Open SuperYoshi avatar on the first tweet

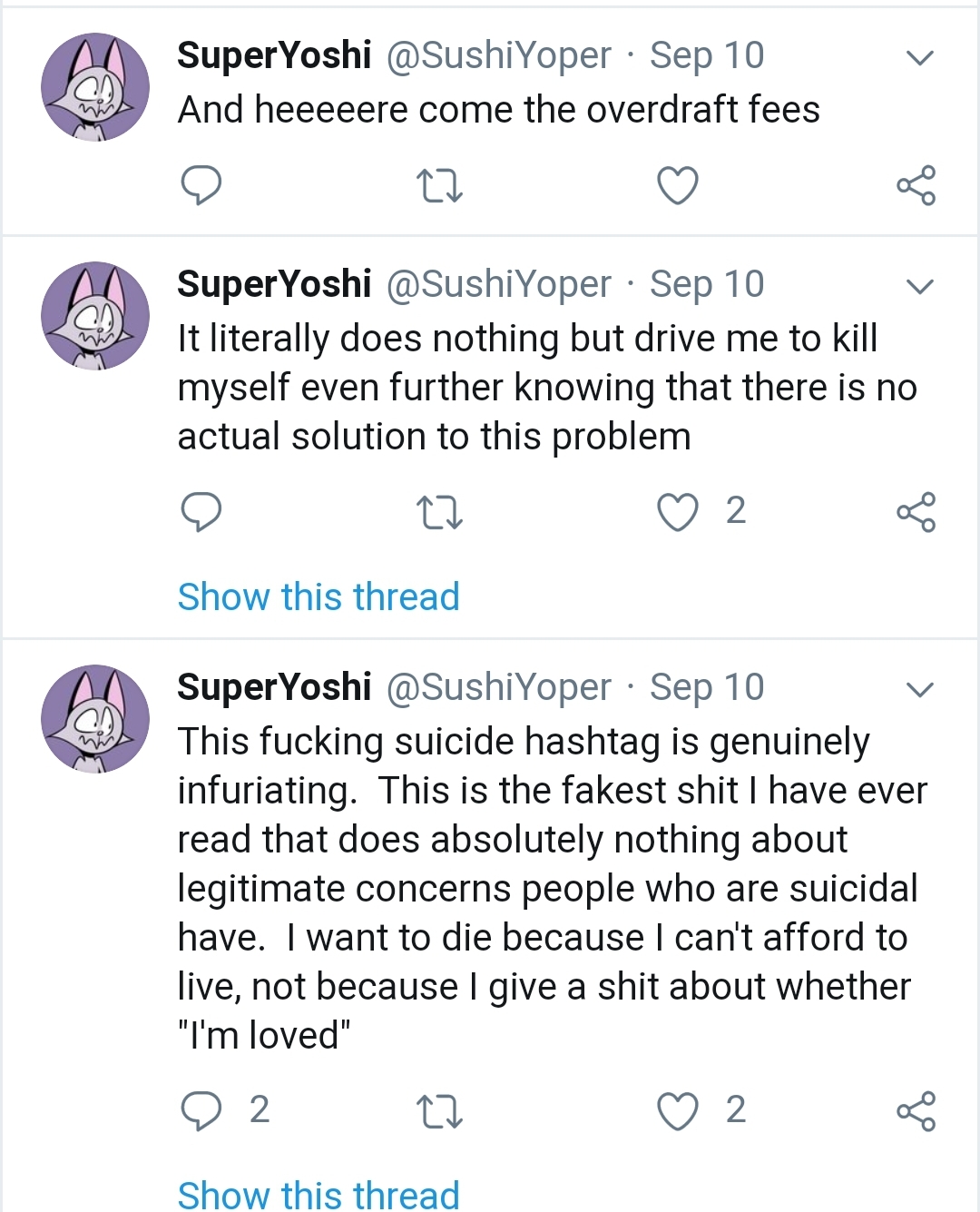[95, 87]
